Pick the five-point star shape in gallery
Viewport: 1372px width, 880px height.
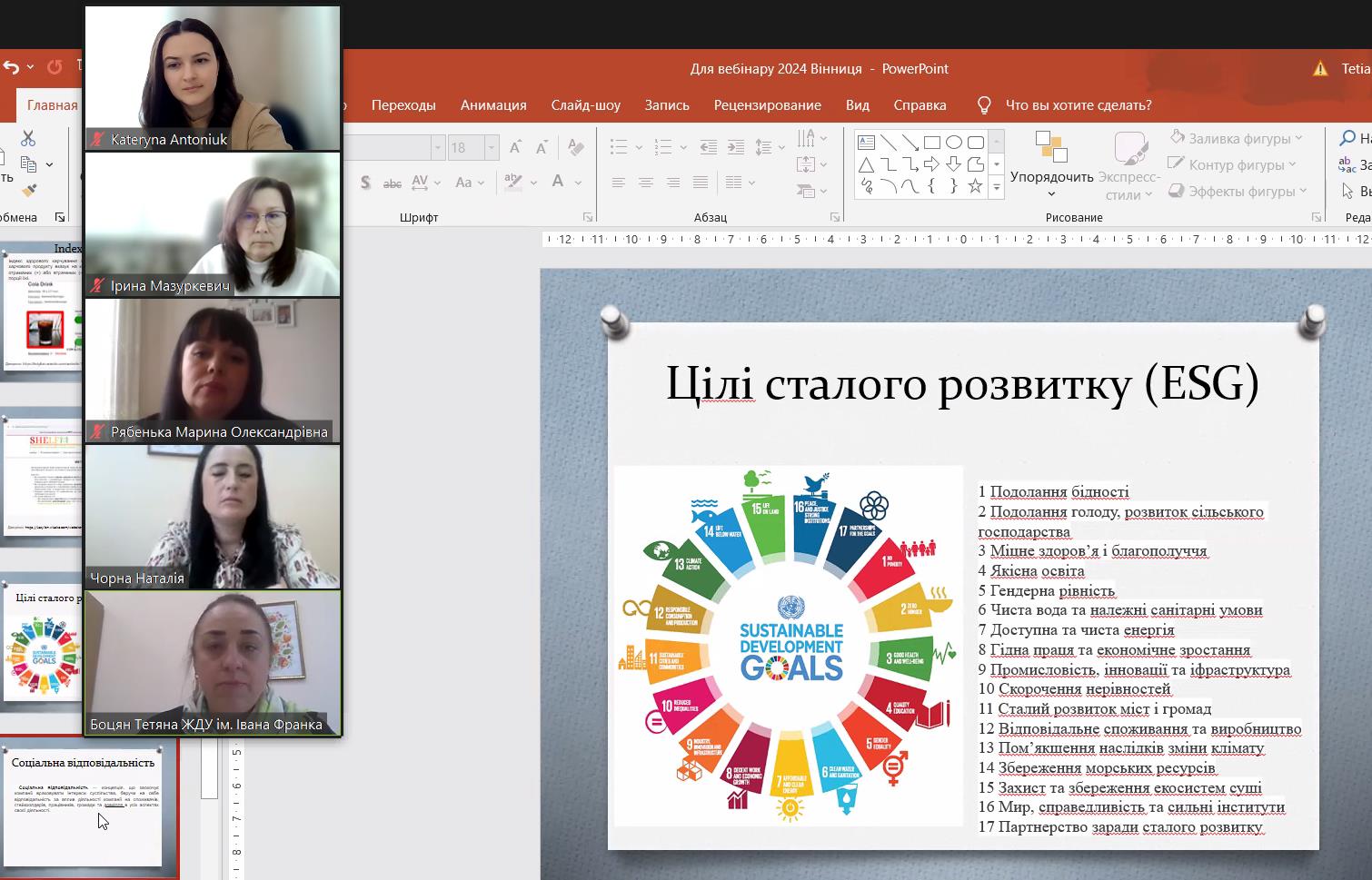click(975, 186)
